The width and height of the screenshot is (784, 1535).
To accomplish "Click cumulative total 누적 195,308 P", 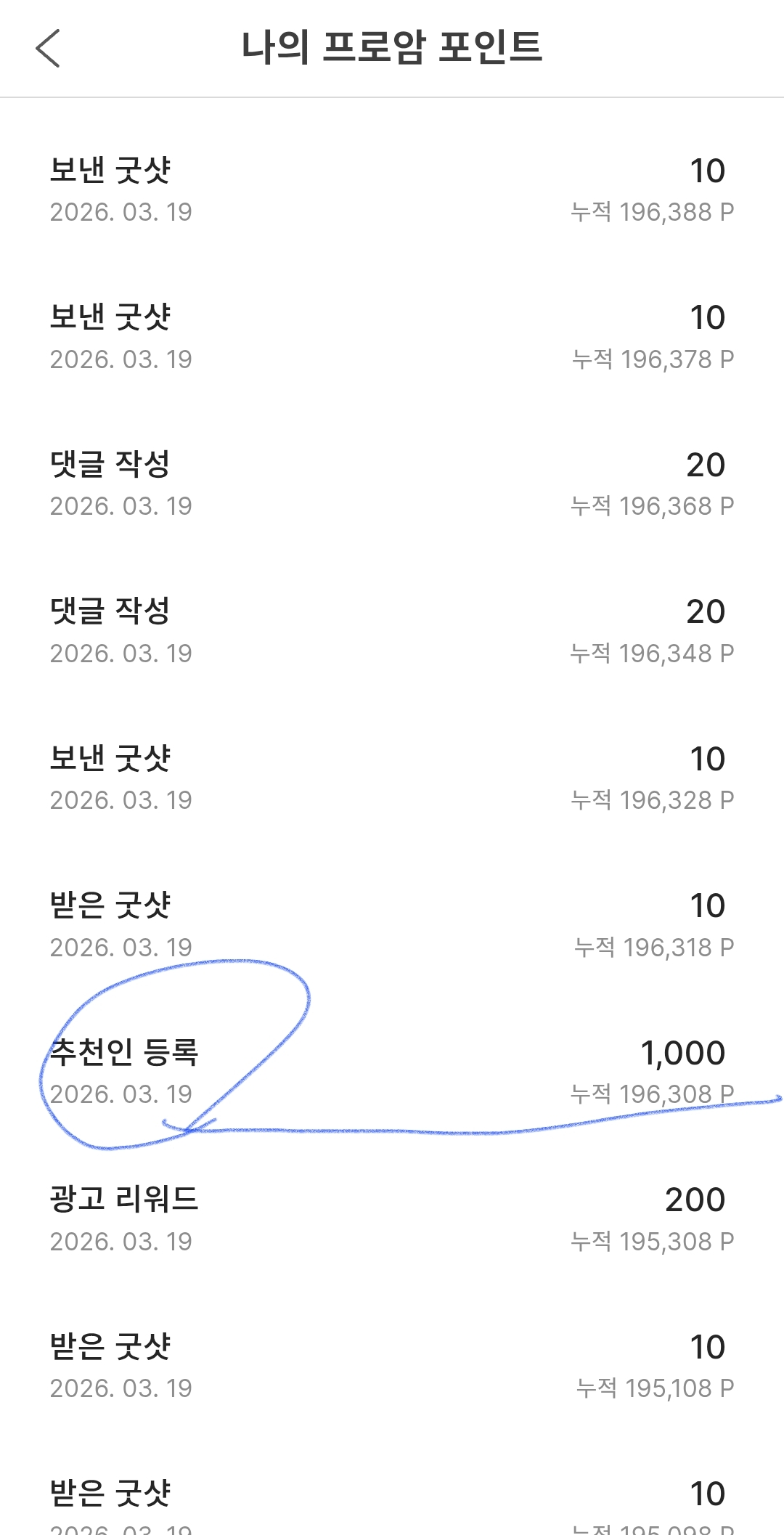I will [x=652, y=1242].
